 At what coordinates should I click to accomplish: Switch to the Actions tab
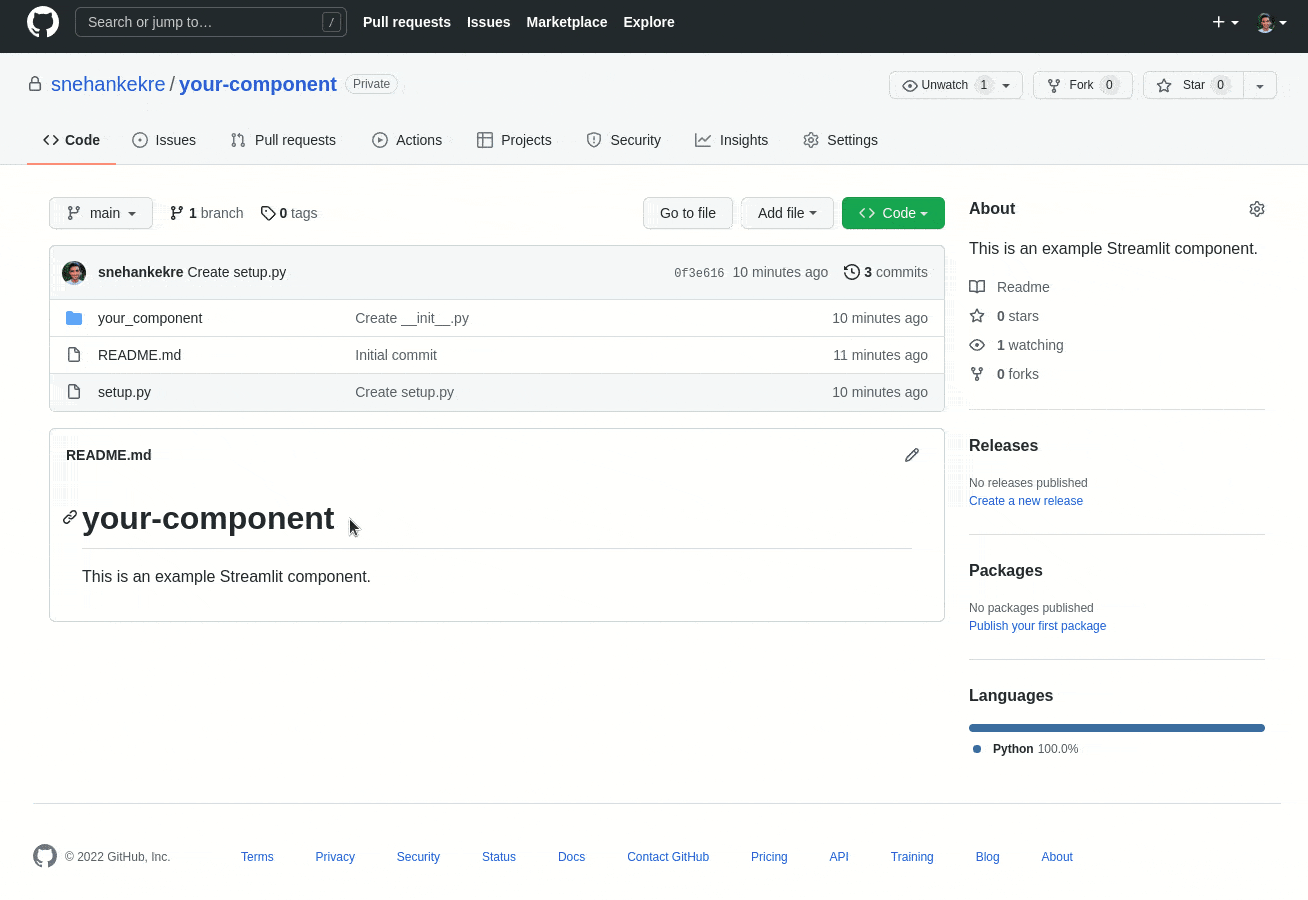click(407, 140)
